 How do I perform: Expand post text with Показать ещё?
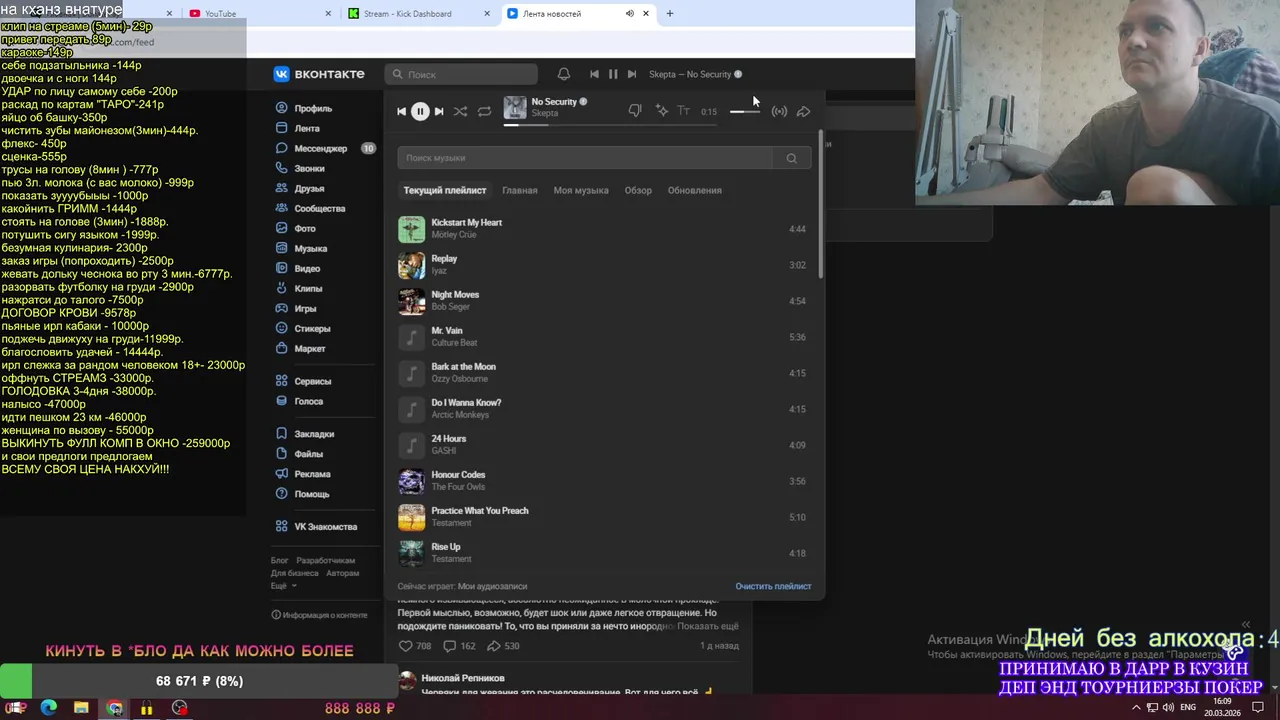pyautogui.click(x=708, y=626)
